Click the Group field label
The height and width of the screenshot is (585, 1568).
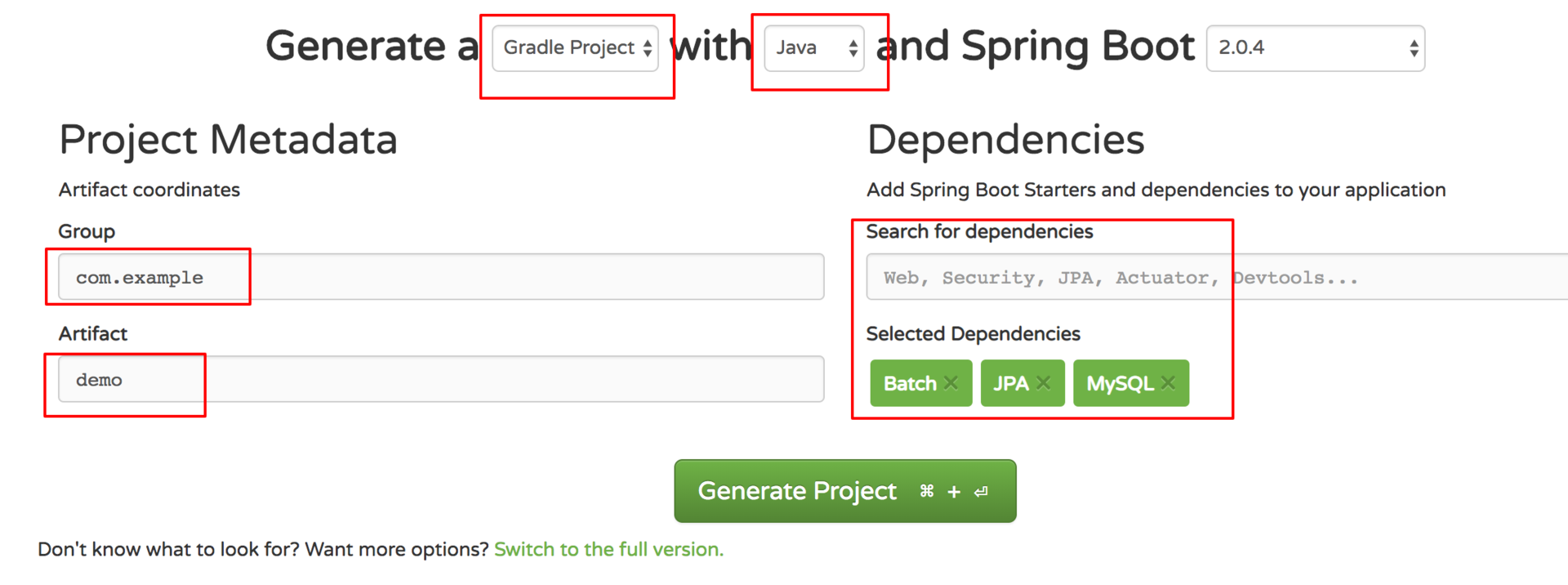click(x=87, y=231)
